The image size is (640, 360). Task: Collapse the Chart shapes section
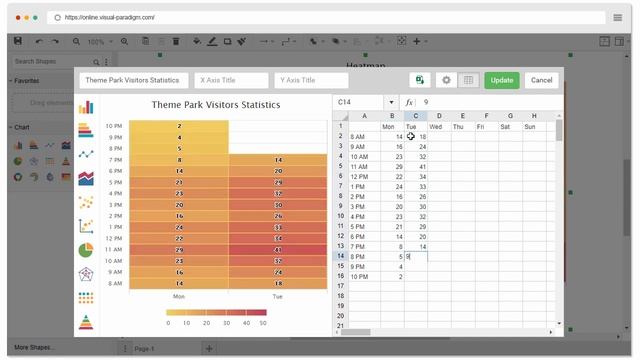coord(20,127)
